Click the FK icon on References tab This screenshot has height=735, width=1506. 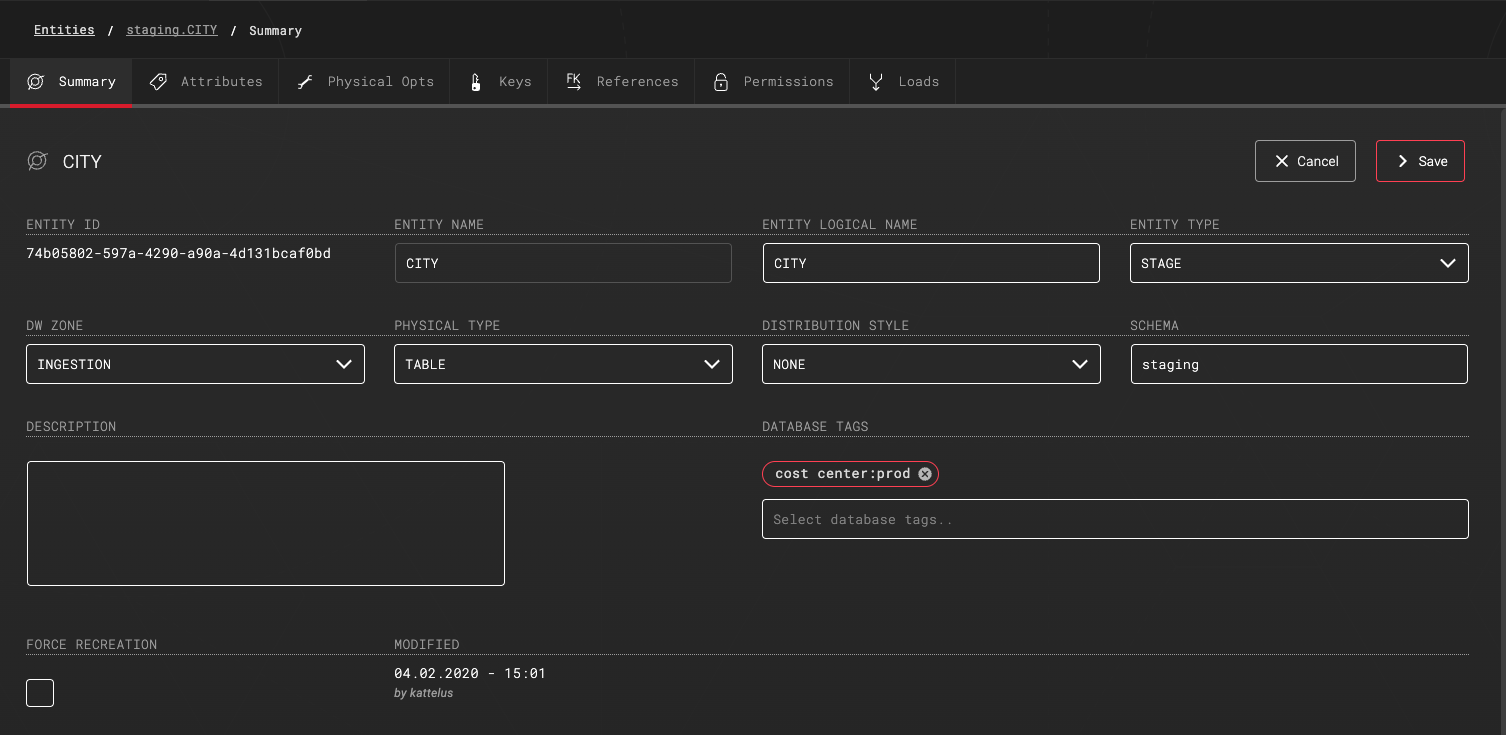[x=573, y=81]
